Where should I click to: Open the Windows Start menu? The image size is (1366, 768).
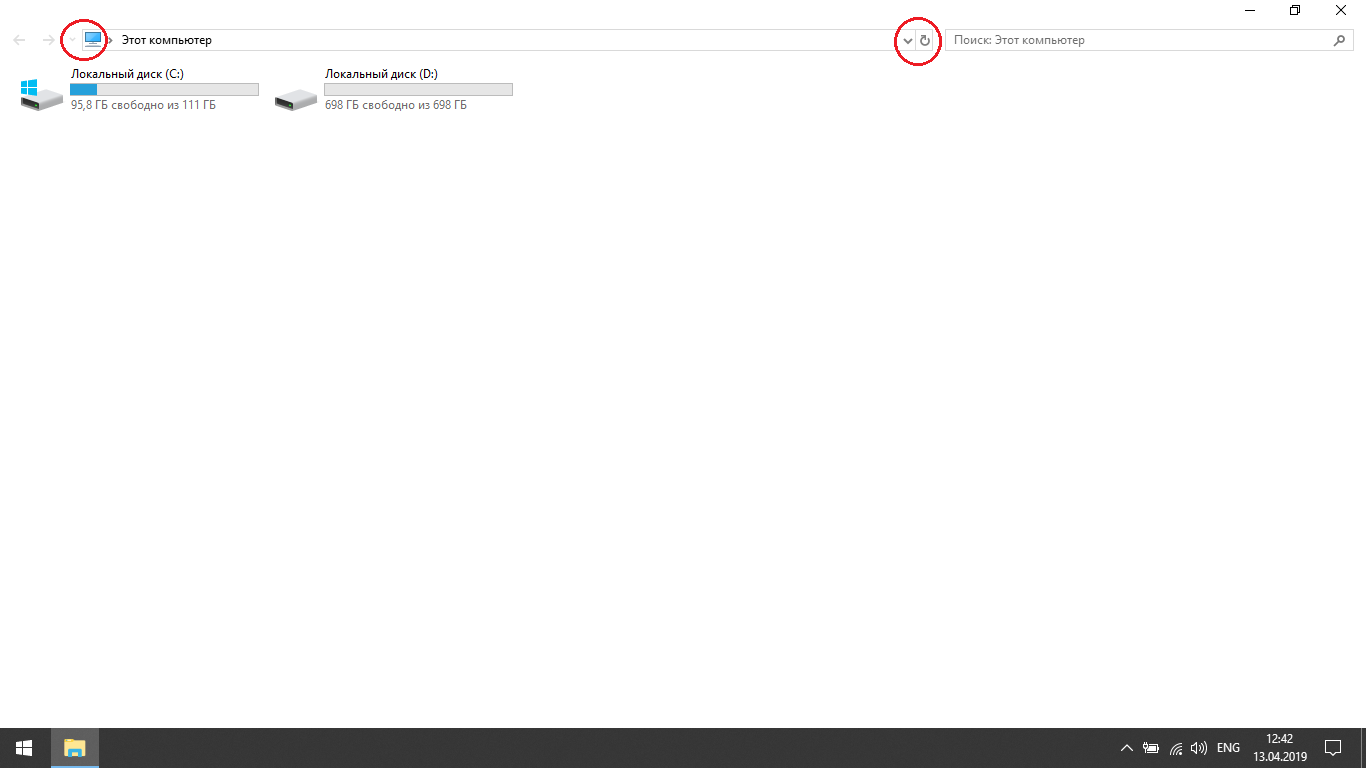(x=24, y=747)
